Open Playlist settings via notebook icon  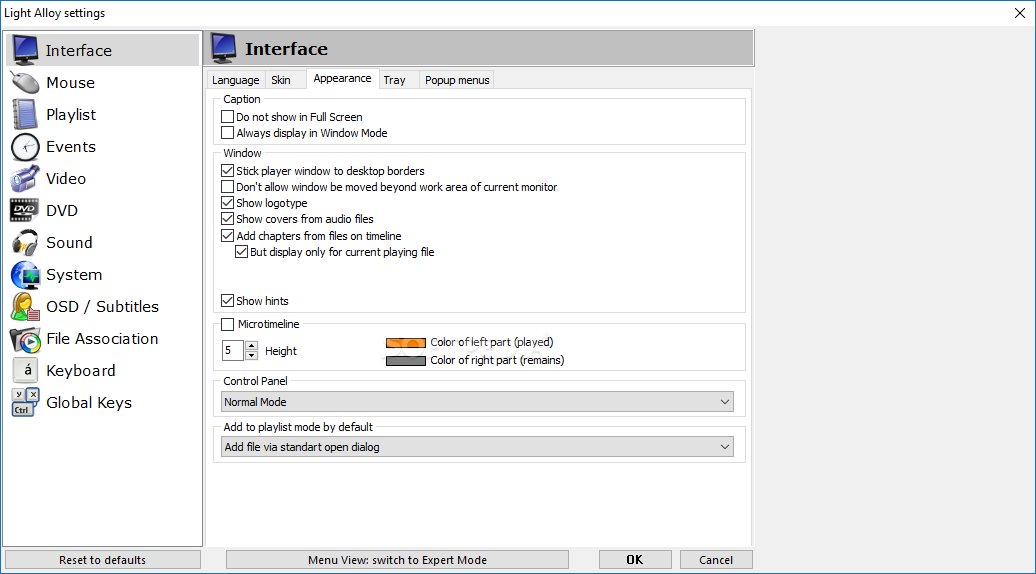(25, 114)
